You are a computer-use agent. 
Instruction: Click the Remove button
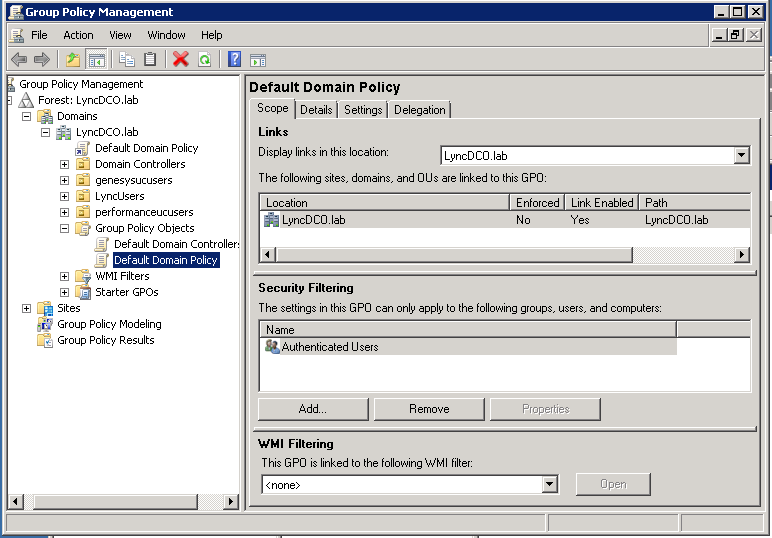(x=429, y=409)
